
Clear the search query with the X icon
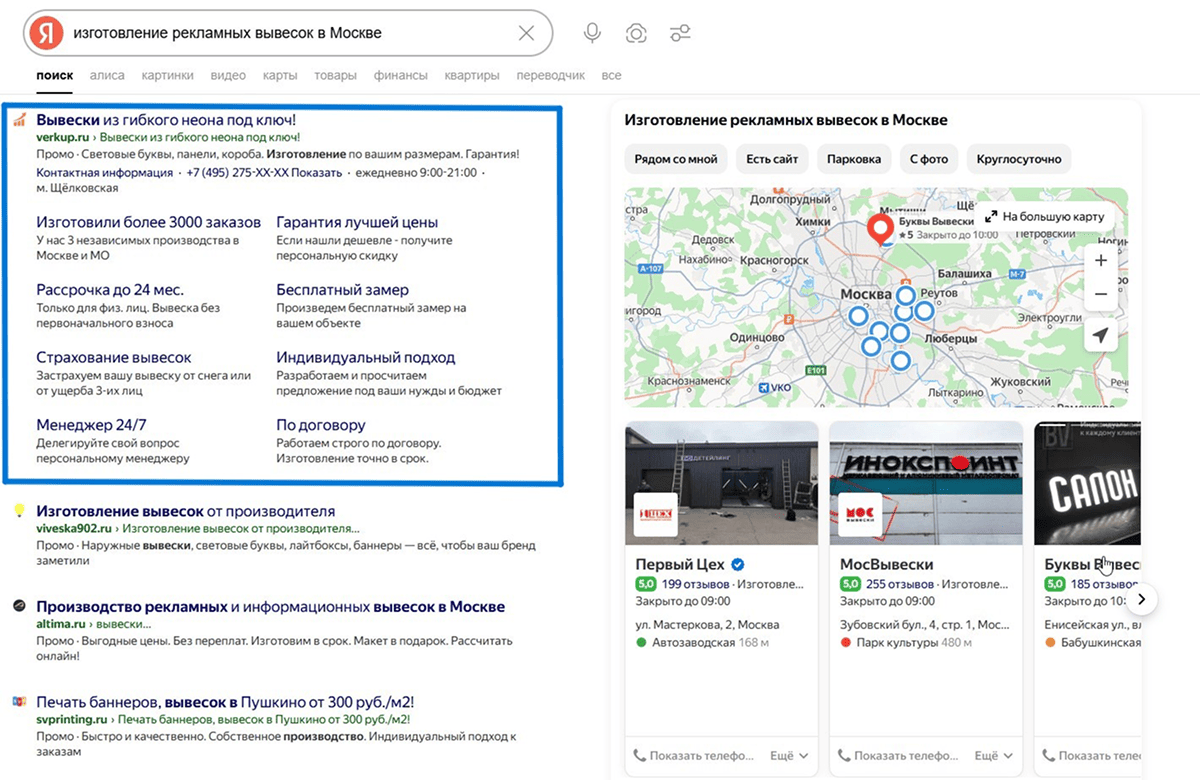pos(527,32)
